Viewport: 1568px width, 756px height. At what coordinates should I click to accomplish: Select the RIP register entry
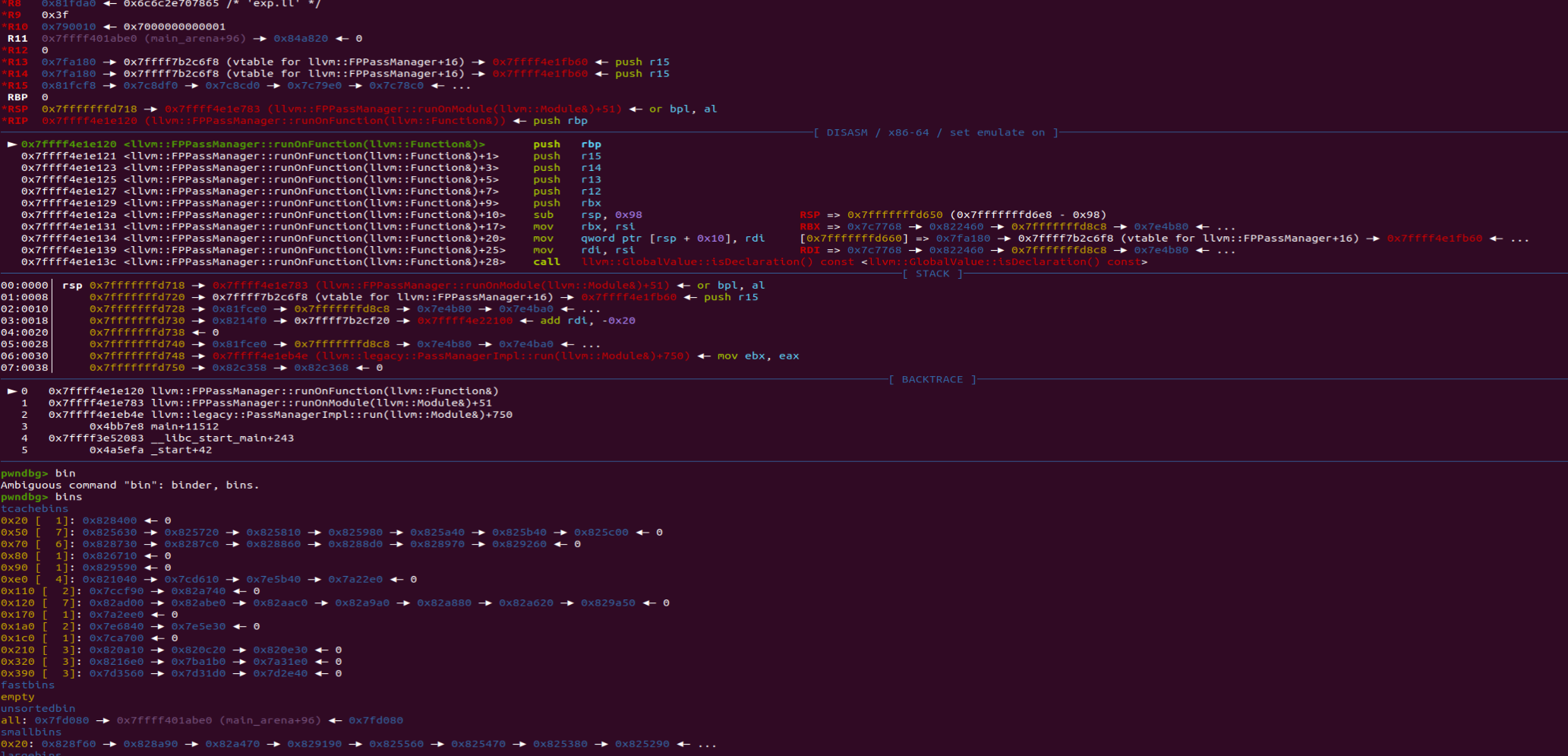[15, 120]
